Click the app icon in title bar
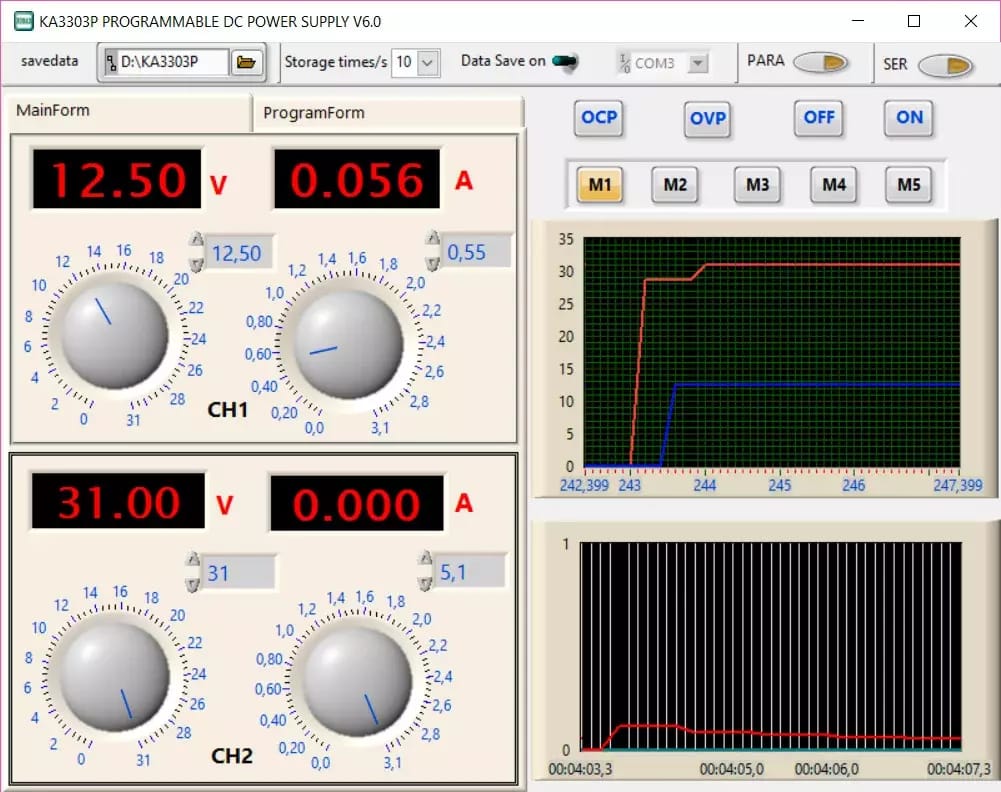1001x792 pixels. [x=24, y=21]
